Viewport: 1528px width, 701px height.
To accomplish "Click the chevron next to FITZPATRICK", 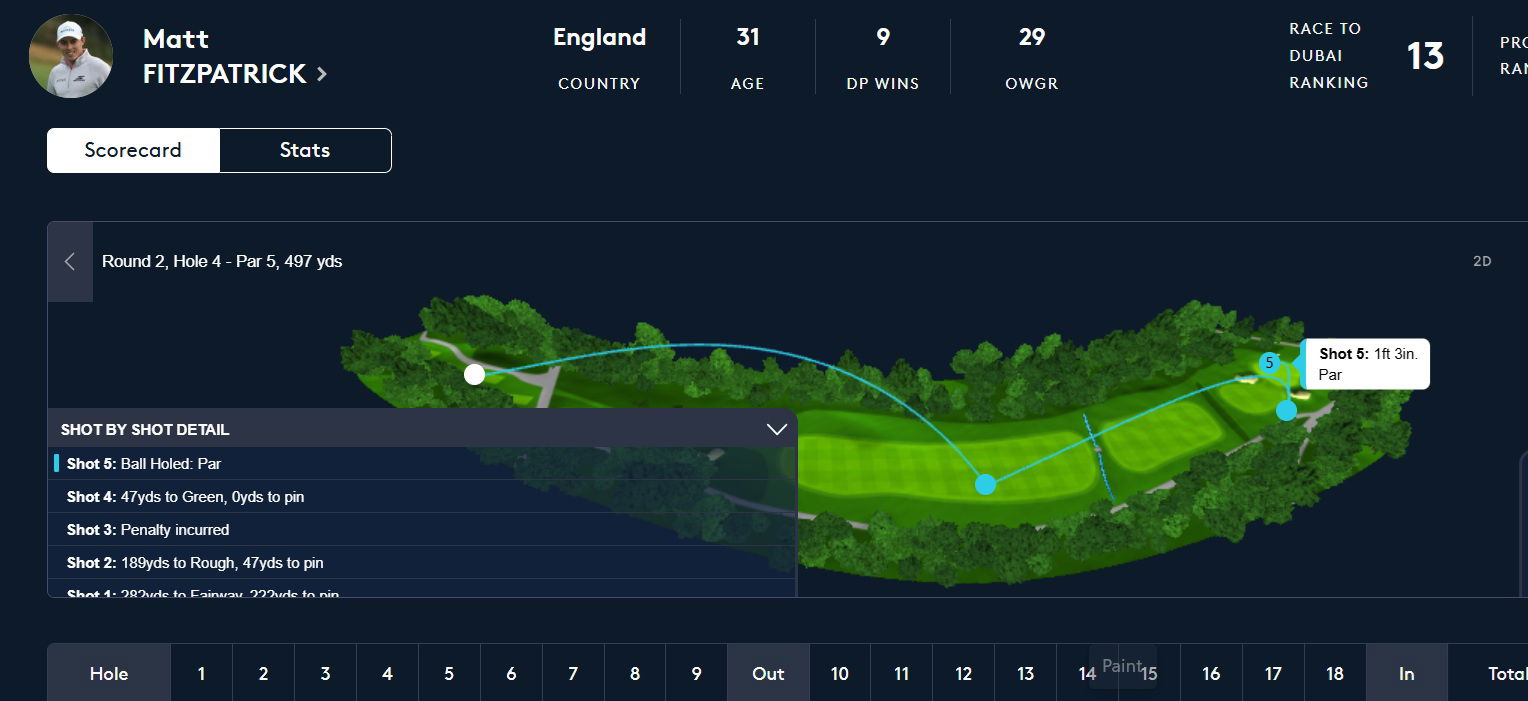I will point(322,74).
